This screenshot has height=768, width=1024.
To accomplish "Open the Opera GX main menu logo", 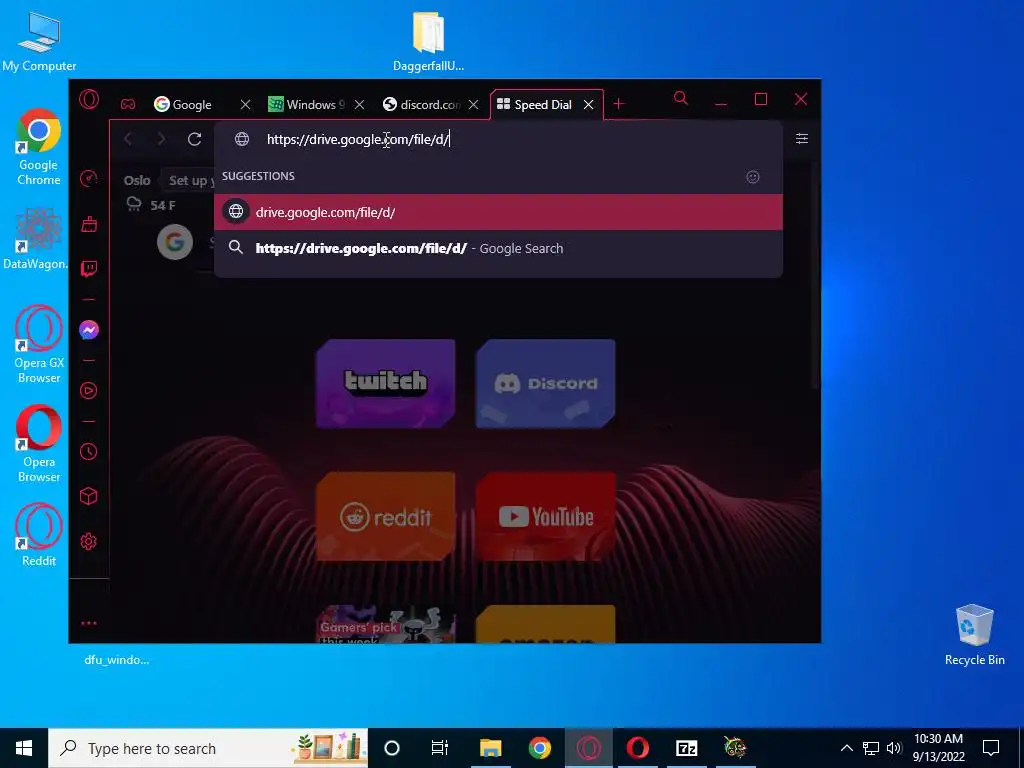I will 89,100.
